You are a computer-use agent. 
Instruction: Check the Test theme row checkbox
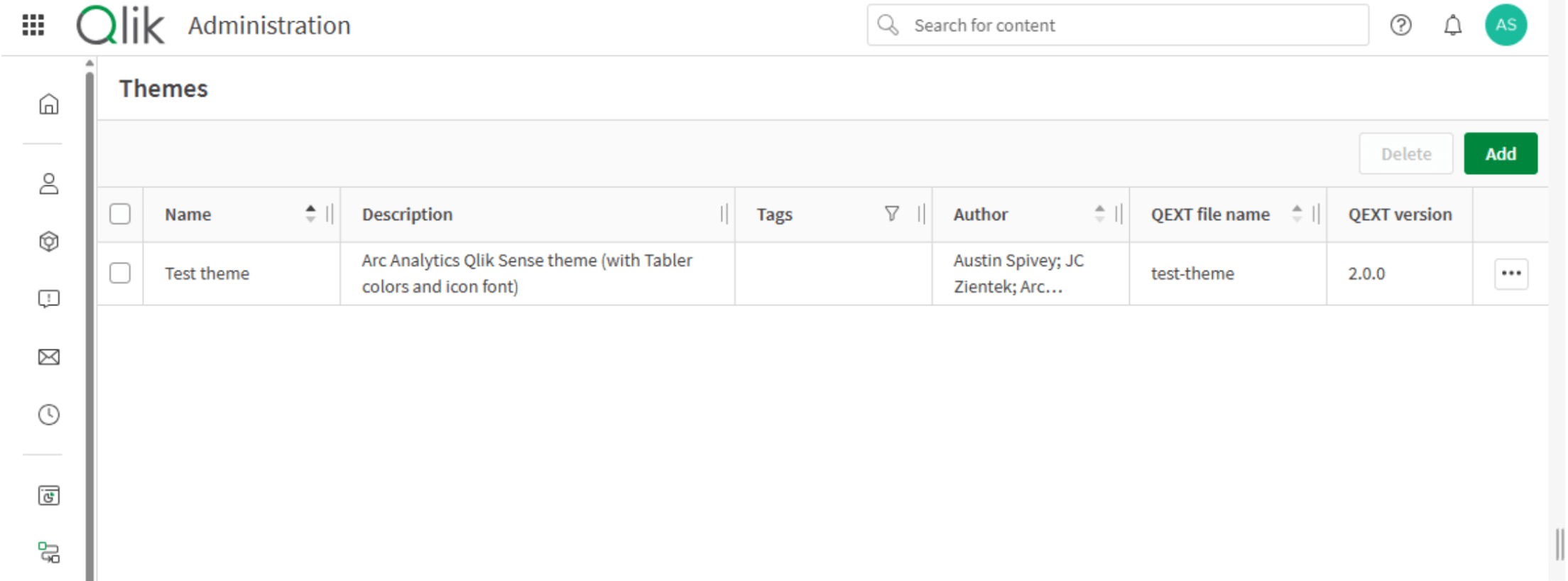click(120, 273)
